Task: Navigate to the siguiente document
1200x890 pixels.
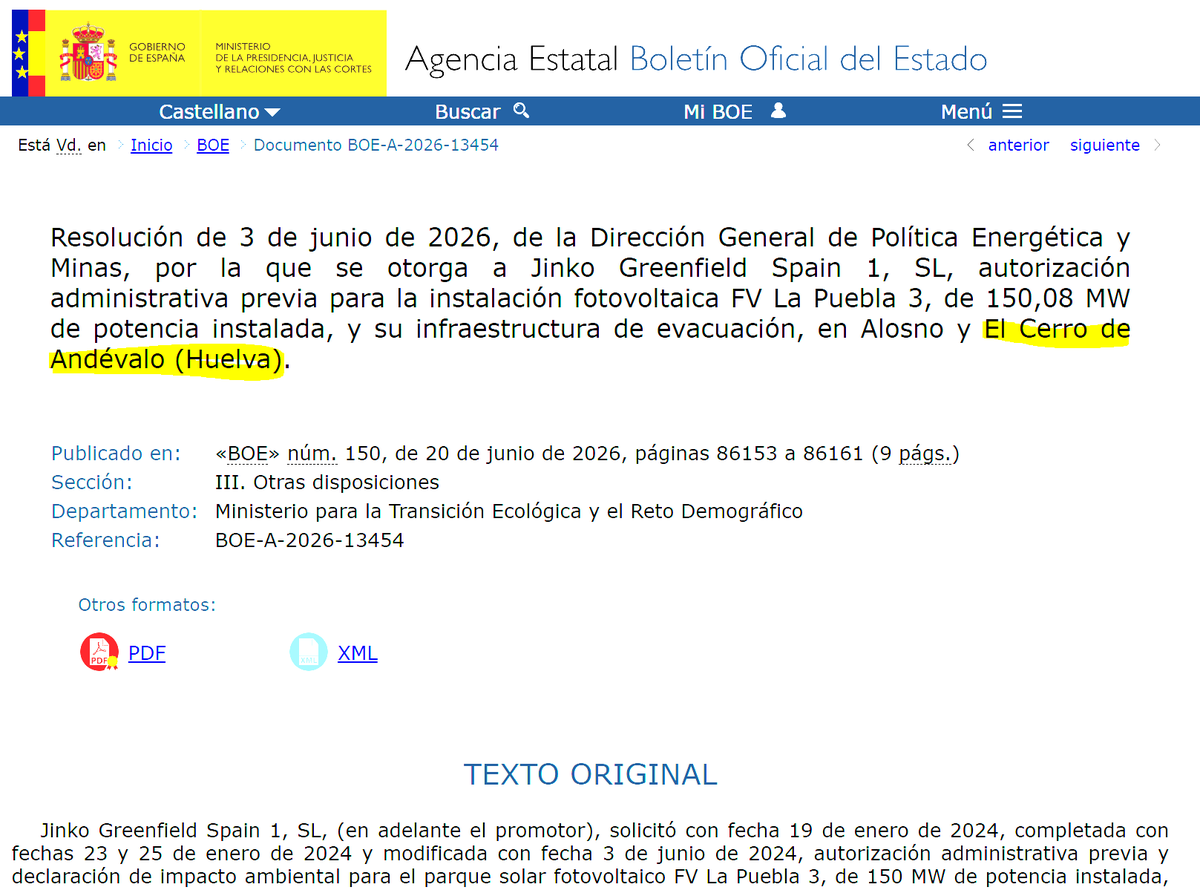Action: click(x=1105, y=145)
